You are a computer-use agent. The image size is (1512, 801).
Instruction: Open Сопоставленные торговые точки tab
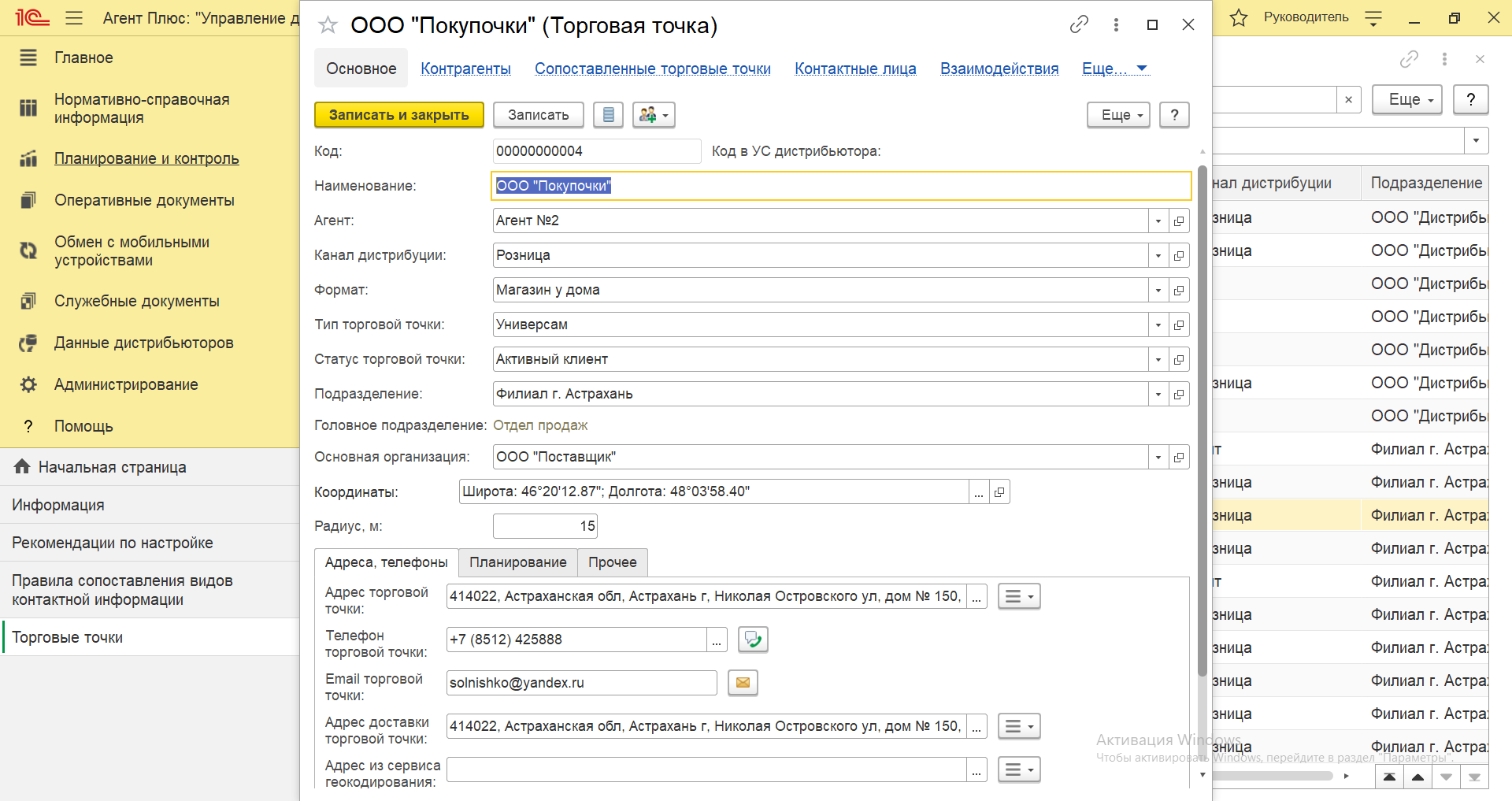point(653,69)
